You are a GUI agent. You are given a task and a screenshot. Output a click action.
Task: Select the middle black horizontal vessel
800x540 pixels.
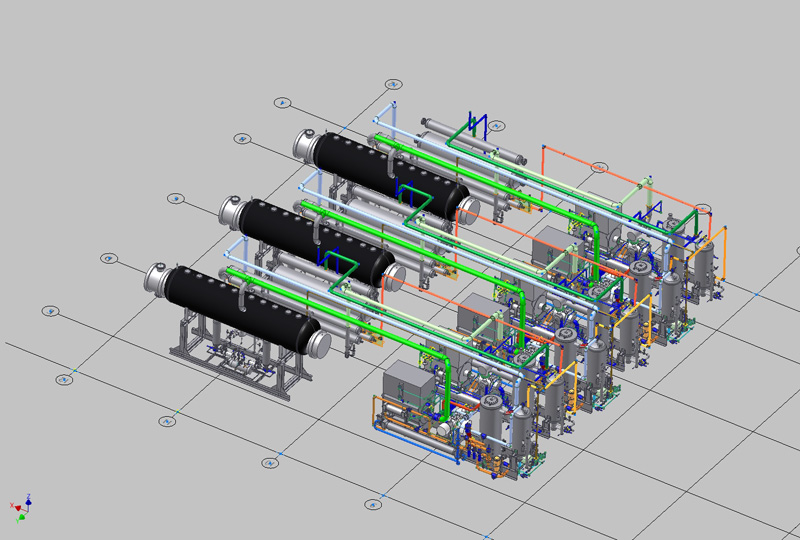click(316, 243)
